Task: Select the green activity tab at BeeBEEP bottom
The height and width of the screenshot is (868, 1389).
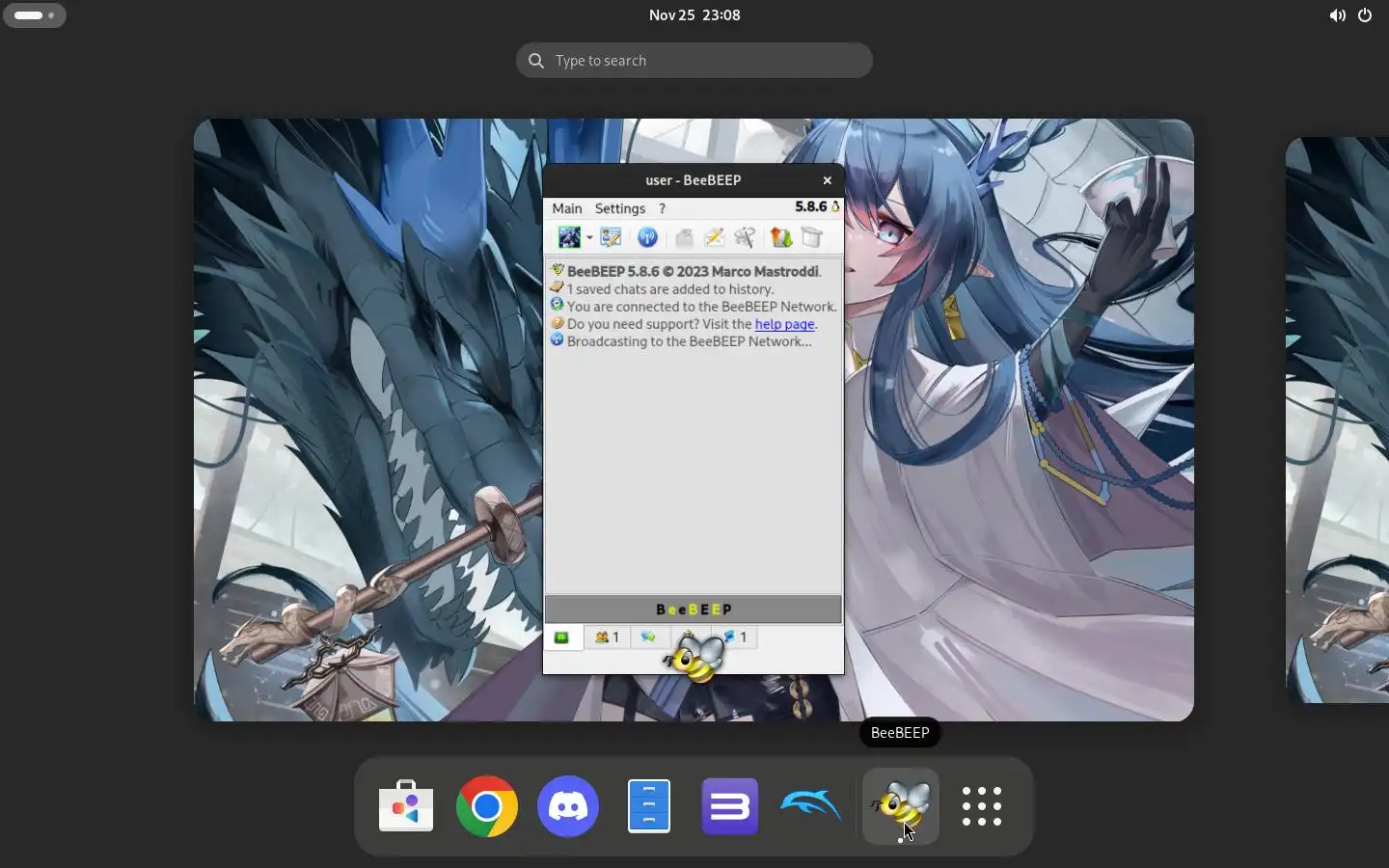Action: [x=562, y=637]
